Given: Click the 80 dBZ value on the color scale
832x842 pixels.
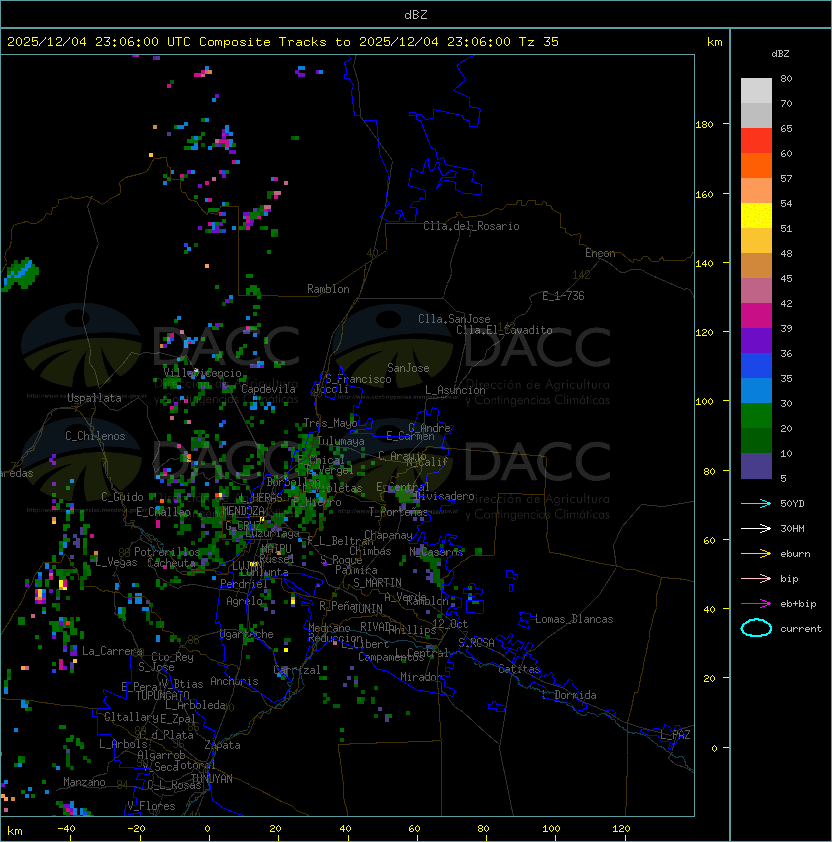Looking at the screenshot, I should (786, 78).
